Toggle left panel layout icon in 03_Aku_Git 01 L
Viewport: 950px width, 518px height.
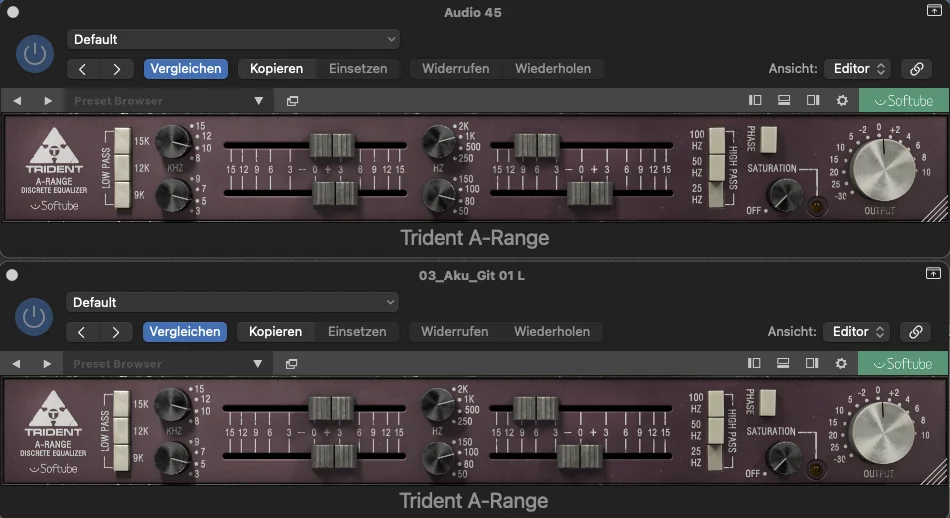click(754, 364)
